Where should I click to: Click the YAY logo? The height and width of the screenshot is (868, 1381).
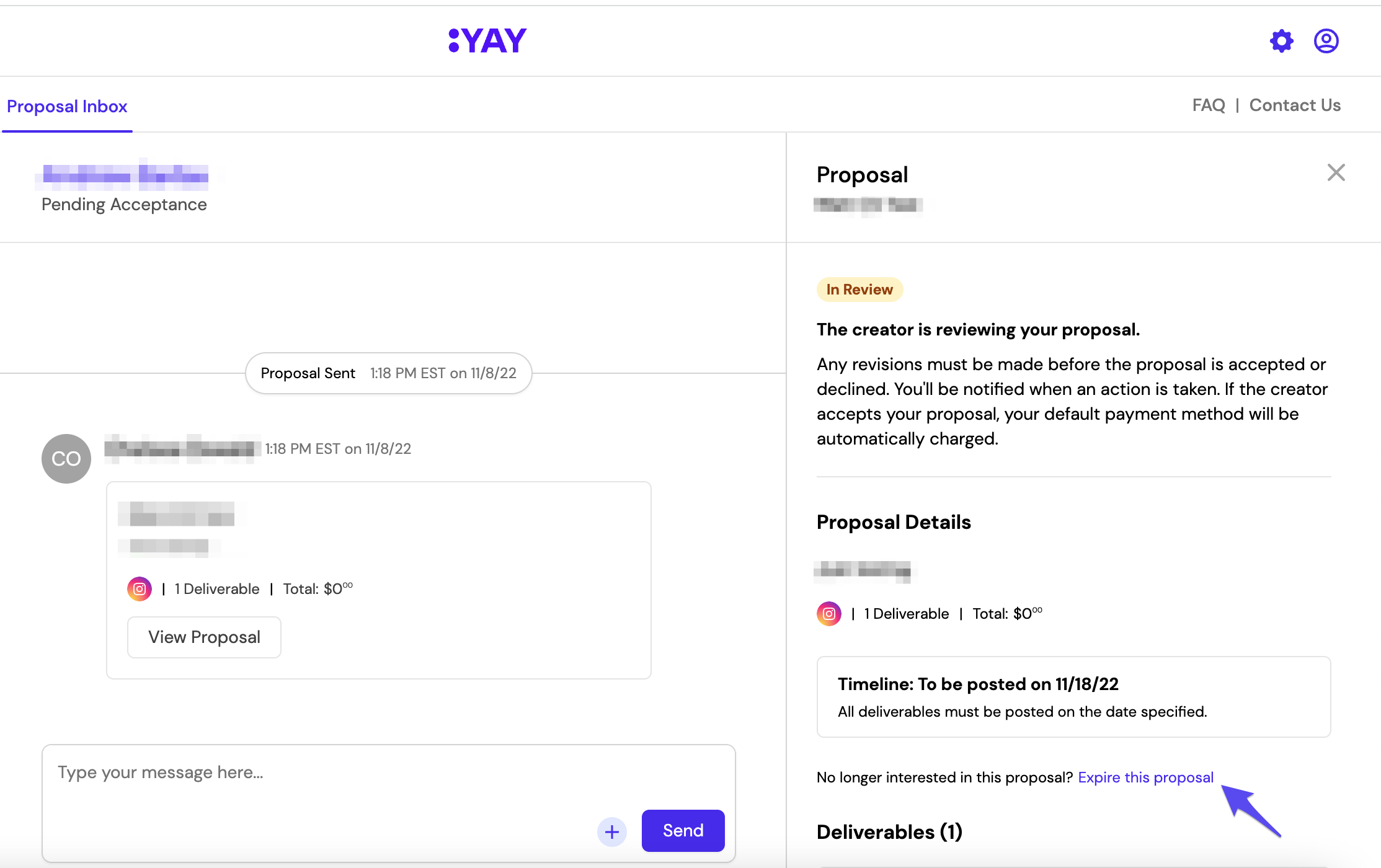487,41
